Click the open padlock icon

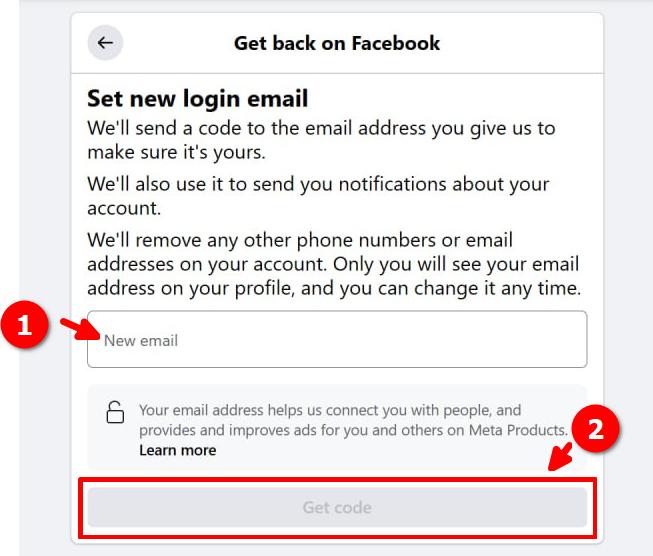(x=115, y=412)
